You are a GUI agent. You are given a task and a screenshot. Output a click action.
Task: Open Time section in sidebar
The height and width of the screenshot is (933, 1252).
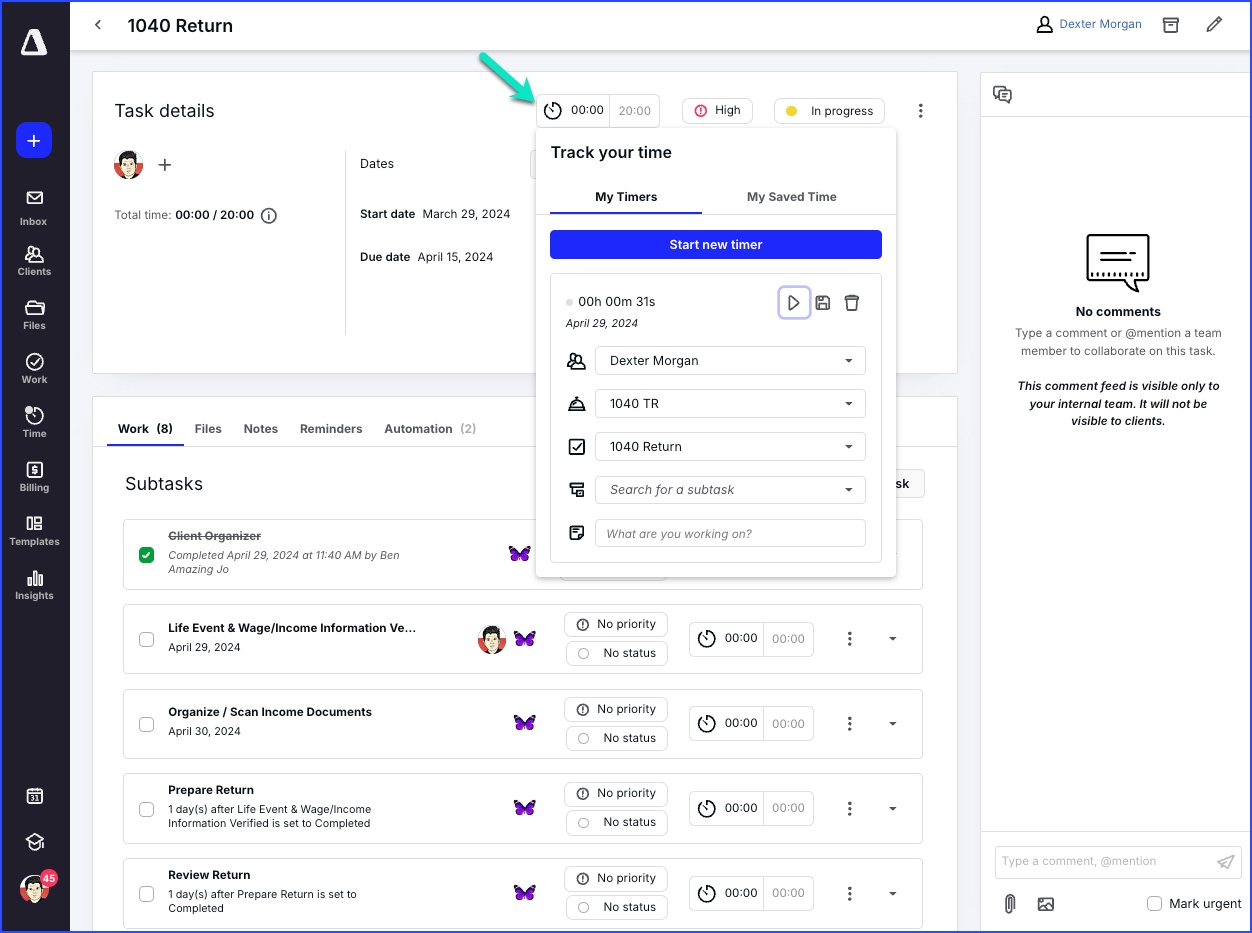(34, 423)
